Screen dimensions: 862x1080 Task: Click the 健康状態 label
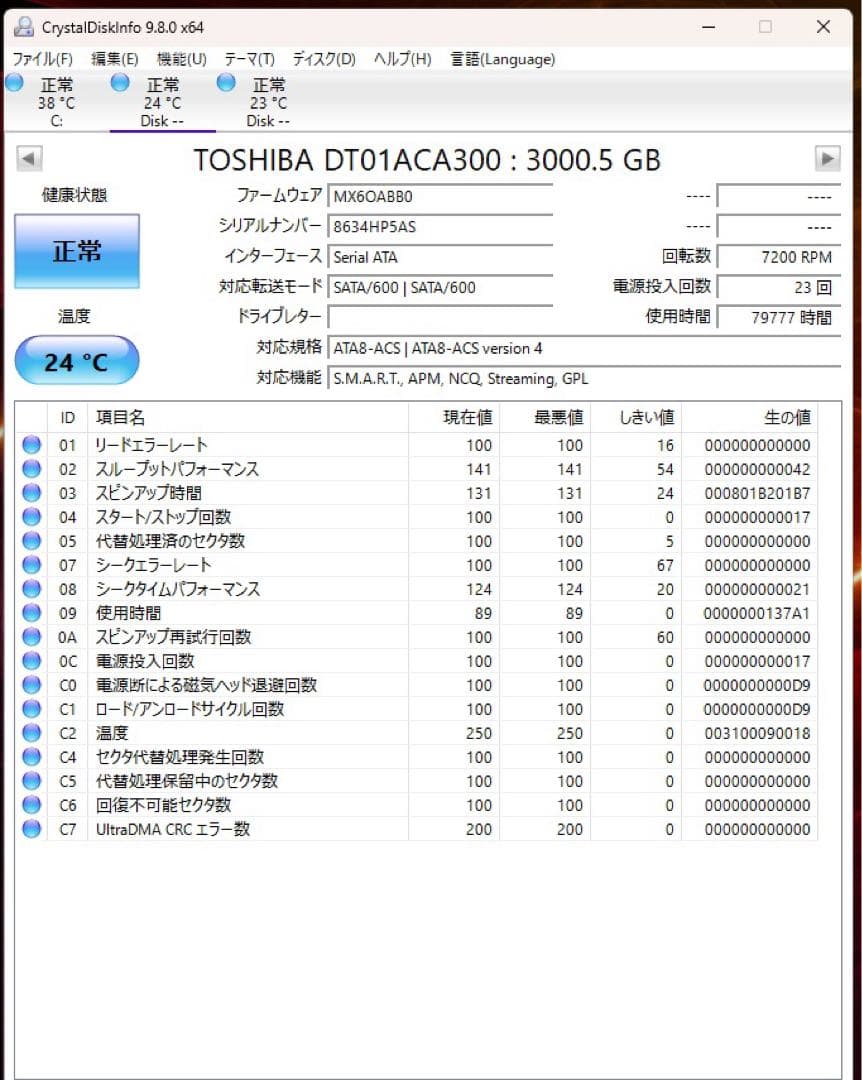[74, 195]
